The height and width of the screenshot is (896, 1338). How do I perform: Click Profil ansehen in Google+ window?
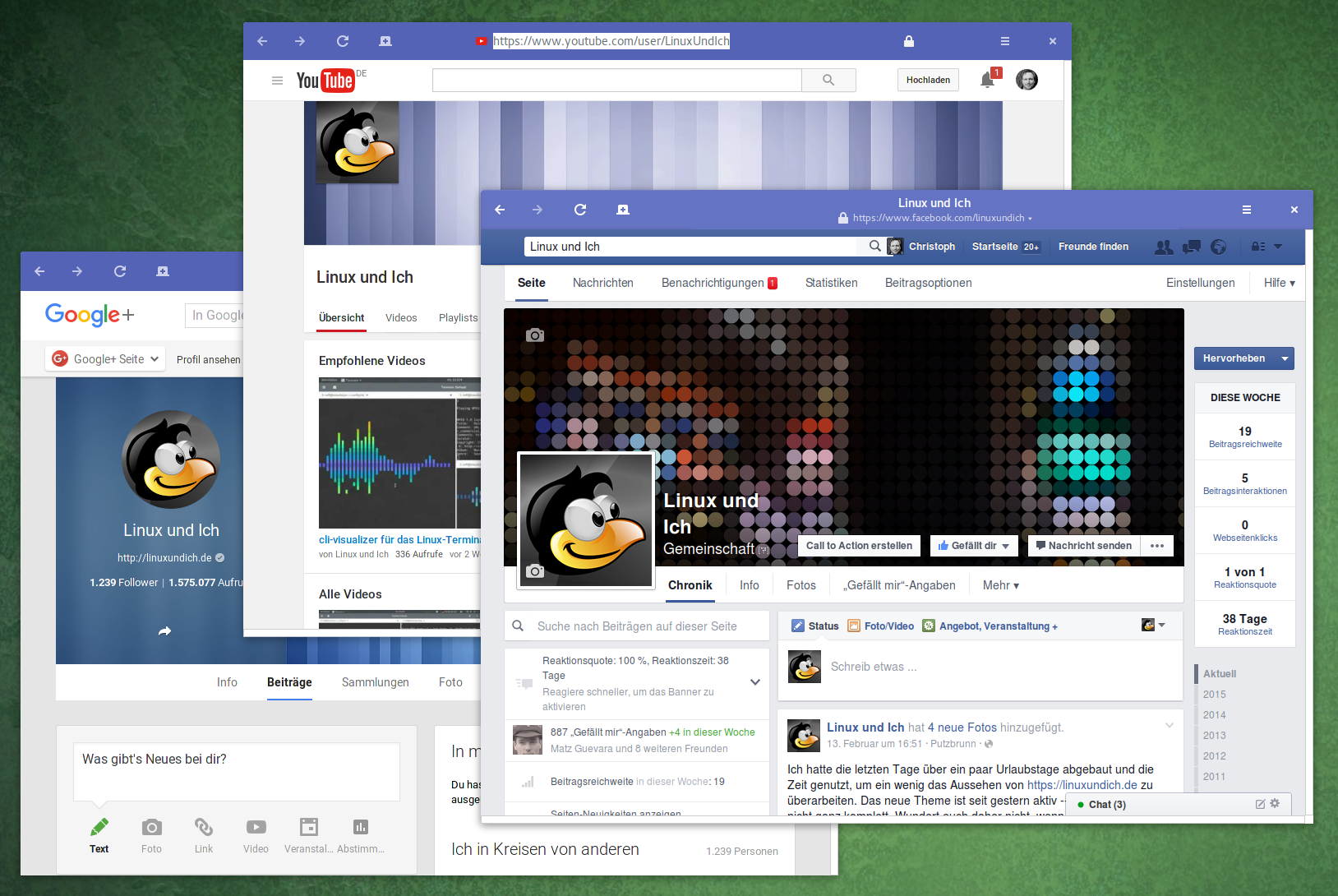tap(209, 359)
